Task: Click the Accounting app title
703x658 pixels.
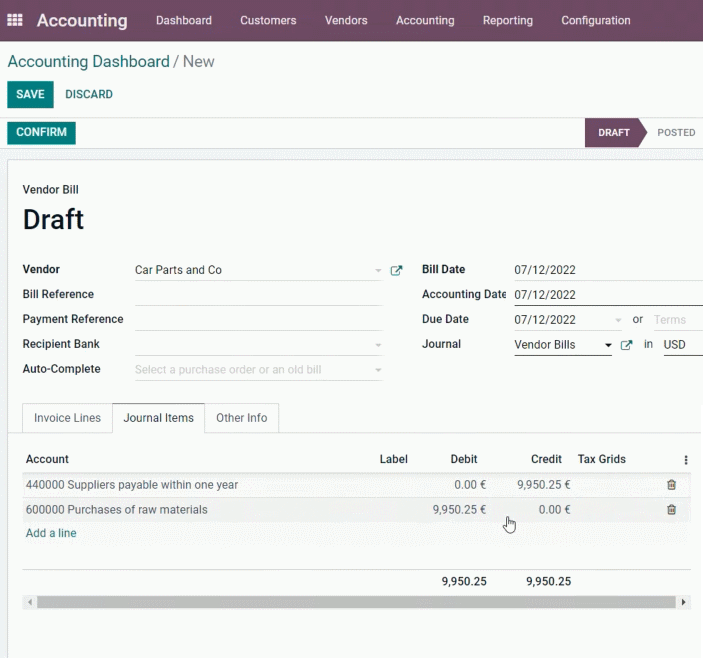Action: pos(82,21)
